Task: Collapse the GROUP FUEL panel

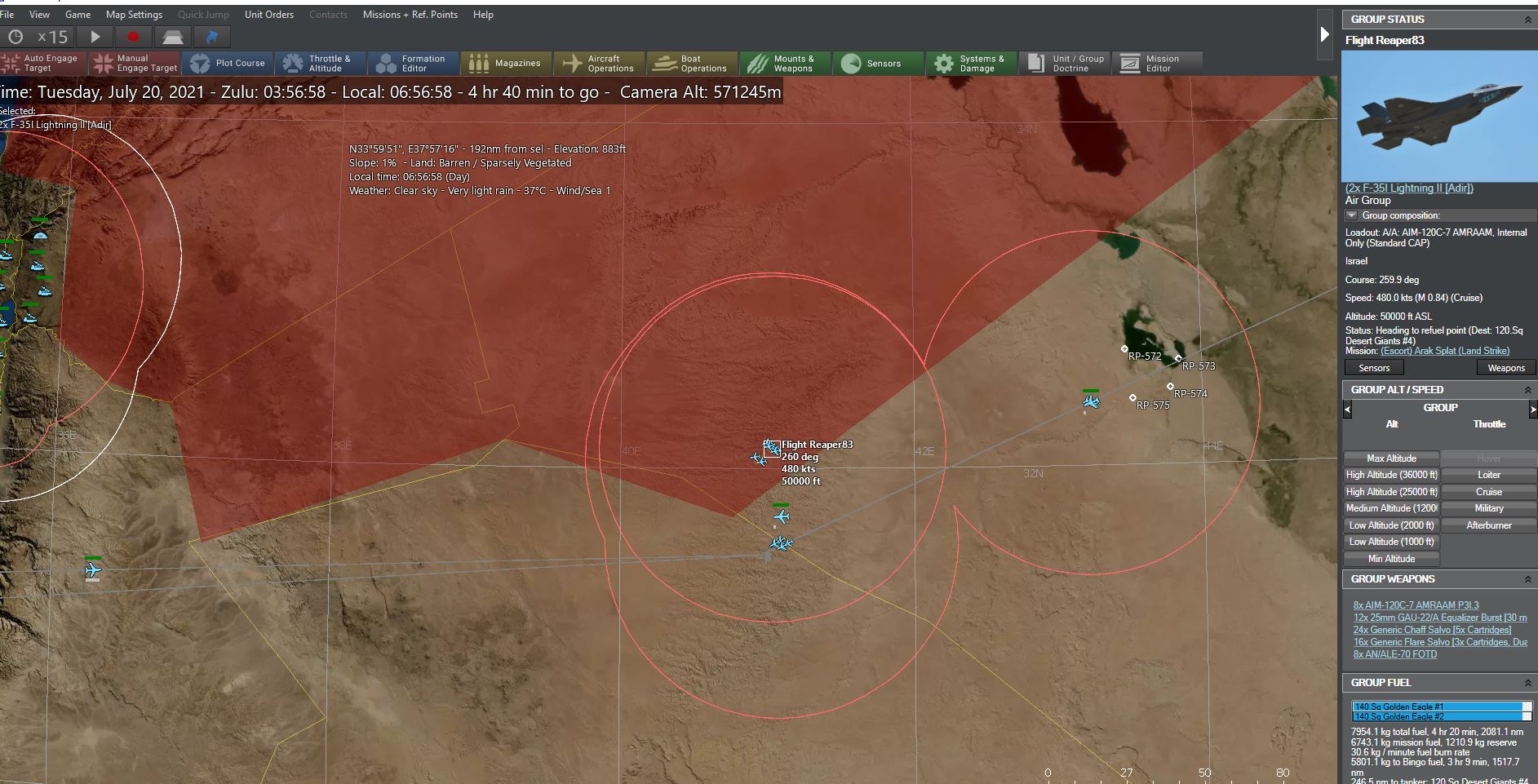Action: tap(1527, 683)
